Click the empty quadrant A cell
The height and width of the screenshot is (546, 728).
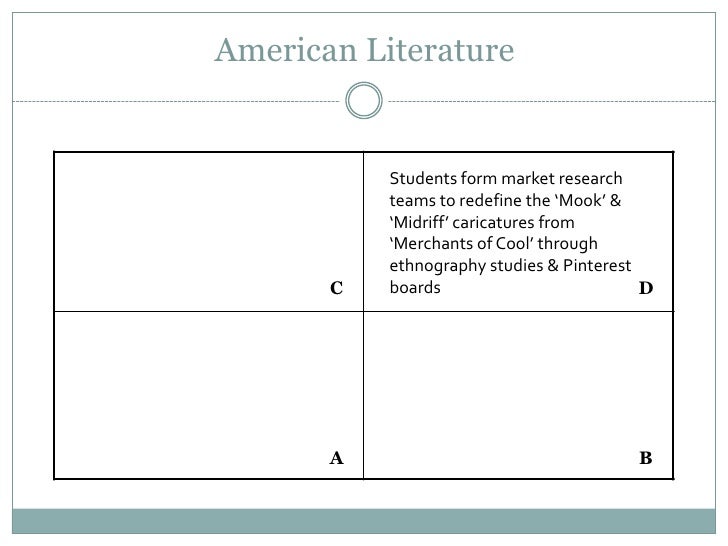pyautogui.click(x=208, y=395)
